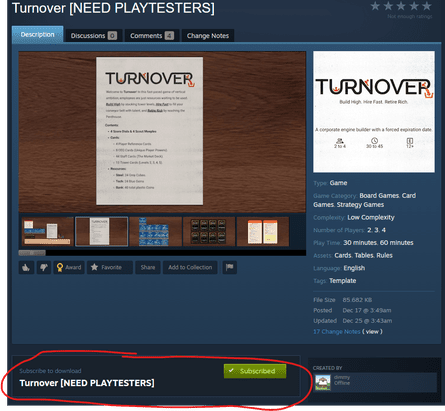Switch to the Description tab
445x411 pixels.
(x=37, y=34)
